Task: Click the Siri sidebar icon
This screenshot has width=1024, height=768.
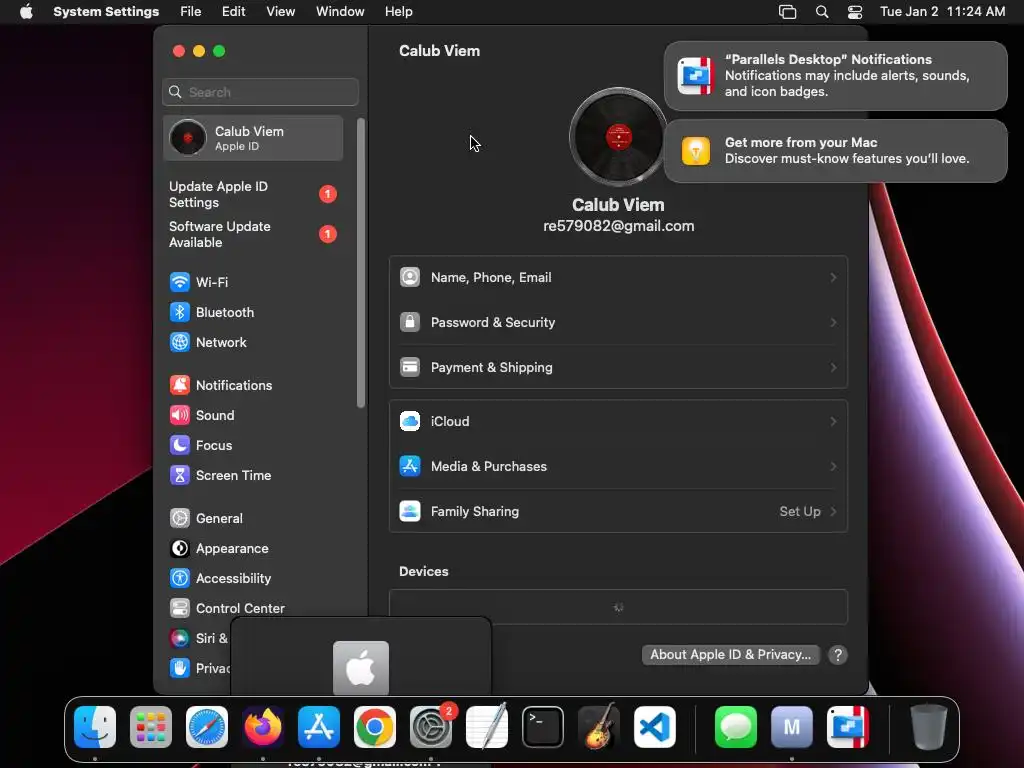Action: pyautogui.click(x=180, y=638)
